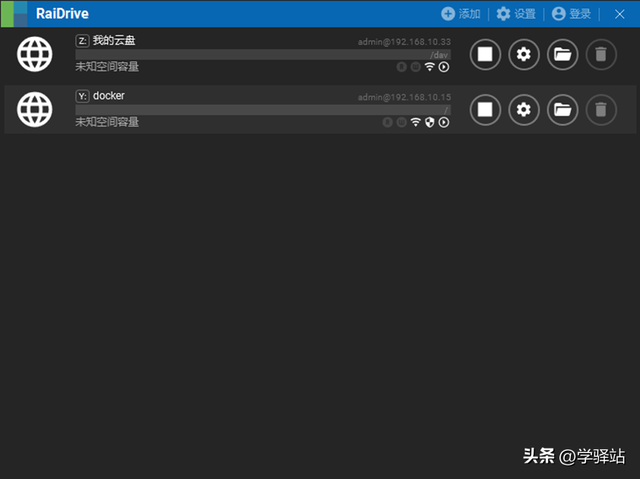This screenshot has width=640, height=479.
Task: Open 设置 settings in the title bar
Action: pos(516,14)
